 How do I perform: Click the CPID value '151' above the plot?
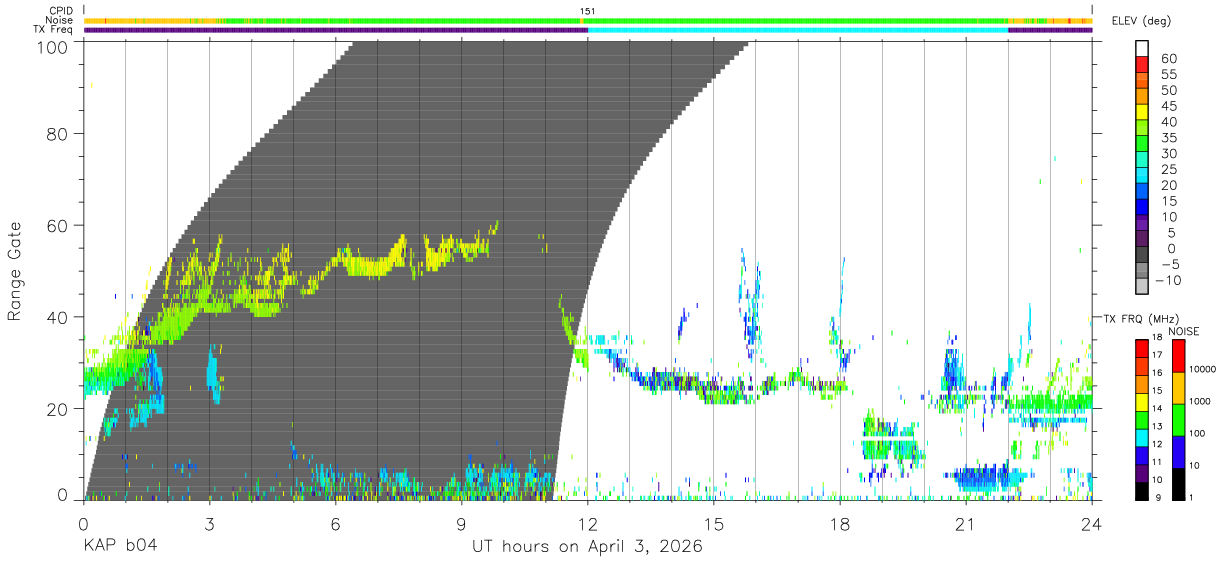coord(588,10)
